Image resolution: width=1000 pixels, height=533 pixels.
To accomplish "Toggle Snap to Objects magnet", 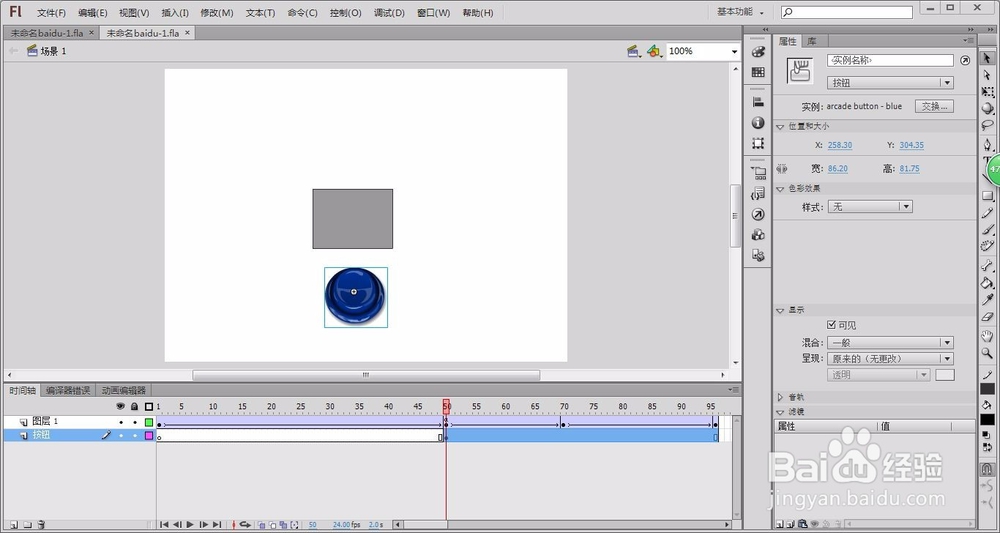I will point(987,469).
